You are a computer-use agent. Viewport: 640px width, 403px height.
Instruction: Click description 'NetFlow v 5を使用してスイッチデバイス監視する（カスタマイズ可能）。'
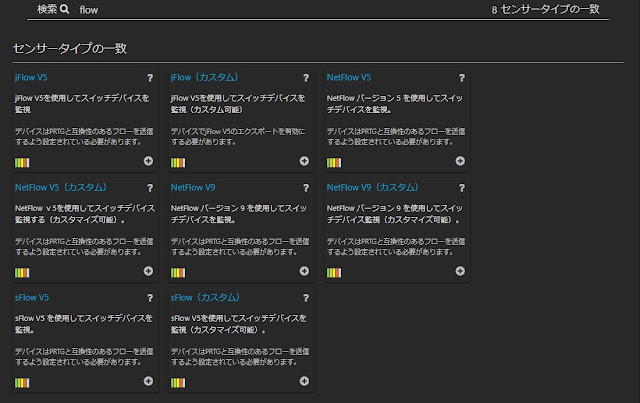tap(85, 214)
